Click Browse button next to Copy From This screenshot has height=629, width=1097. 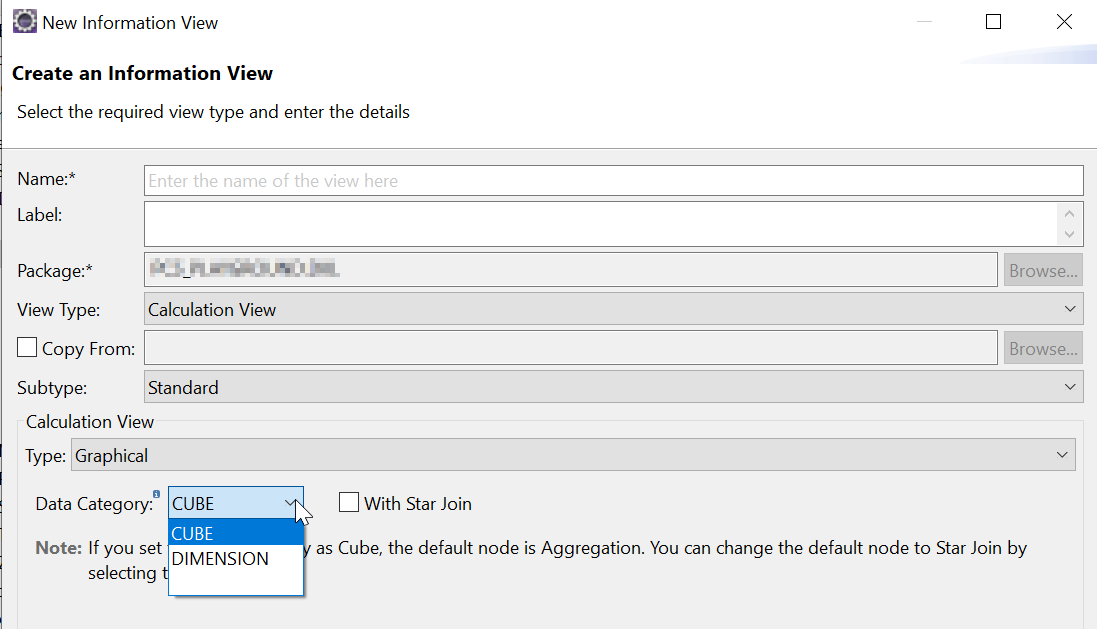1043,349
